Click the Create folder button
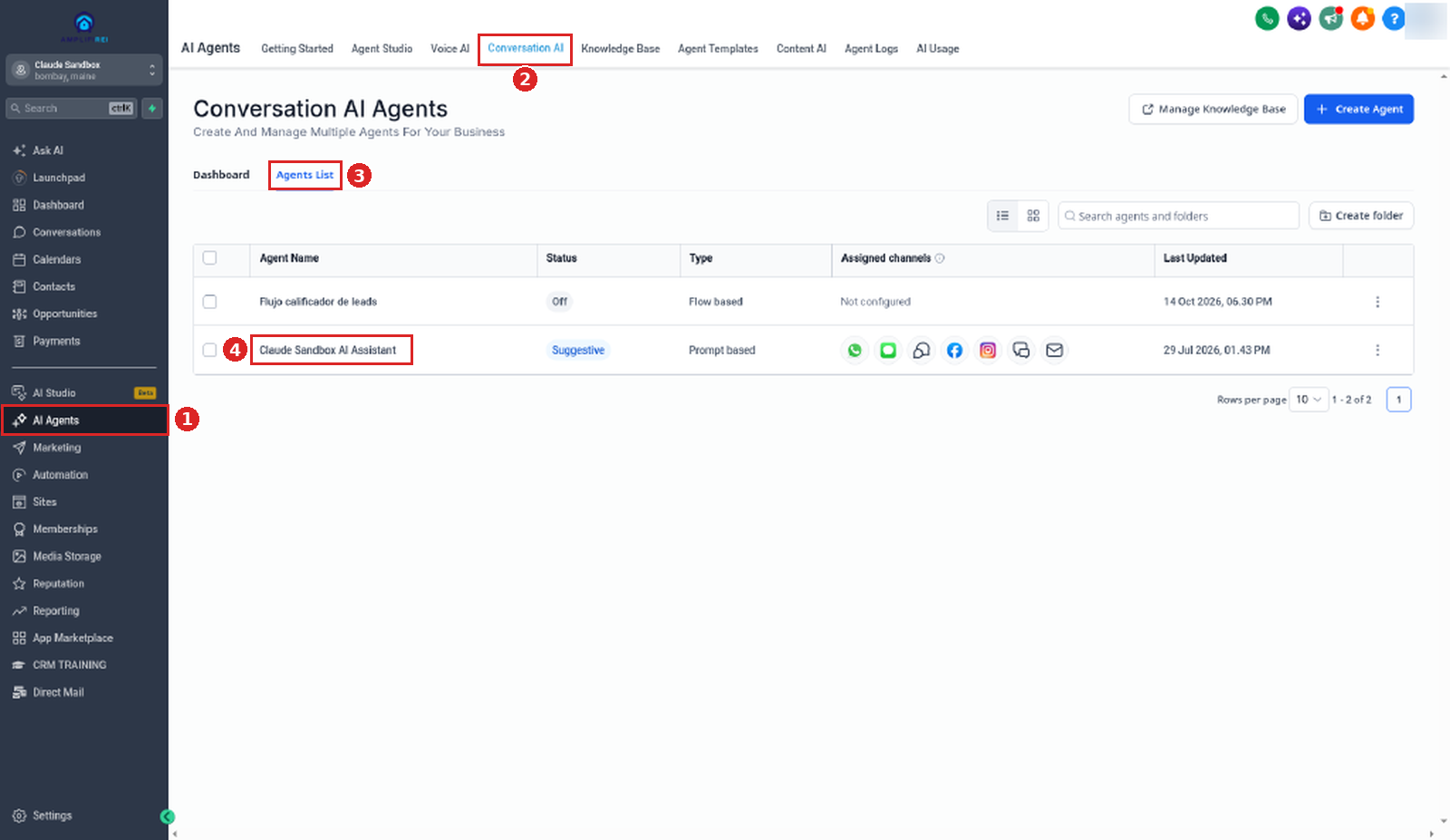The width and height of the screenshot is (1450, 840). [x=1360, y=216]
